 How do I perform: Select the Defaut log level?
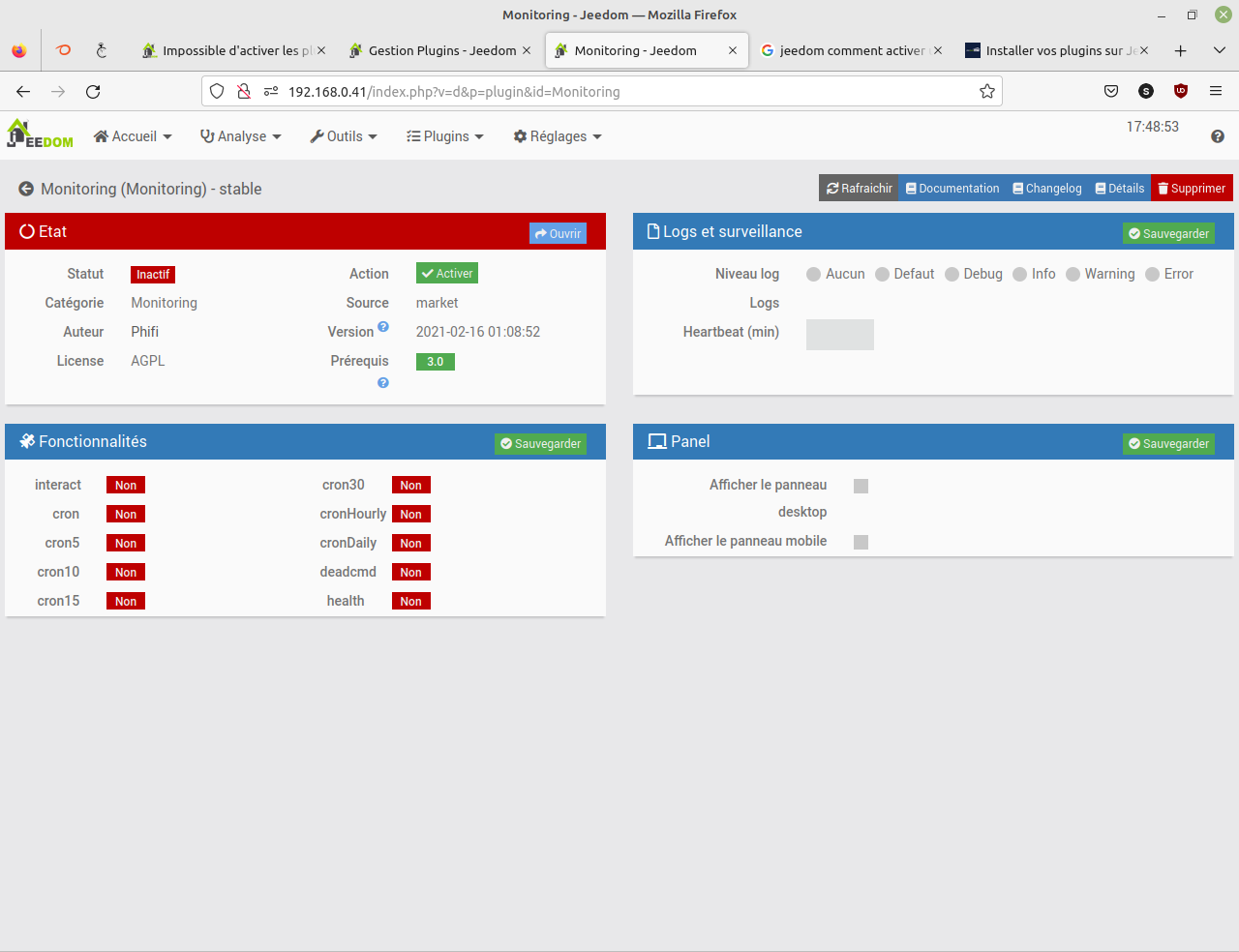pyautogui.click(x=882, y=275)
